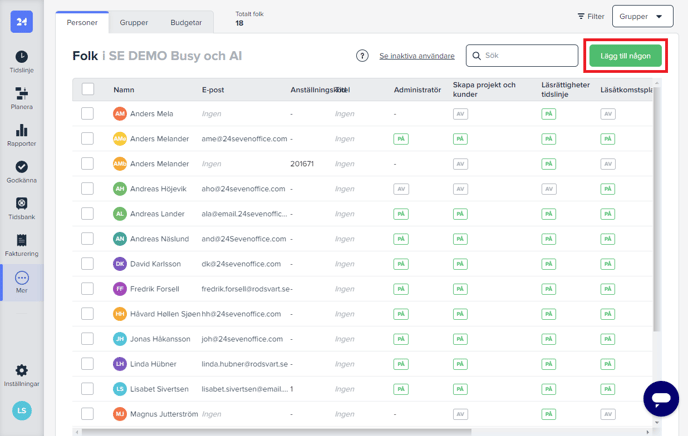Click into the Sök search field
688x436 pixels.
pos(528,56)
